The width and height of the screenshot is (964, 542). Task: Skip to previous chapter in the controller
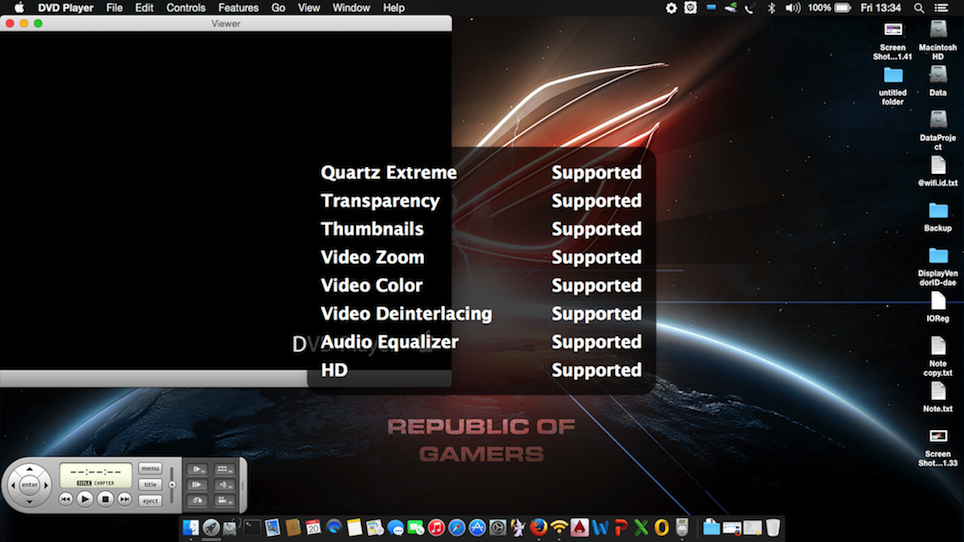coord(66,499)
